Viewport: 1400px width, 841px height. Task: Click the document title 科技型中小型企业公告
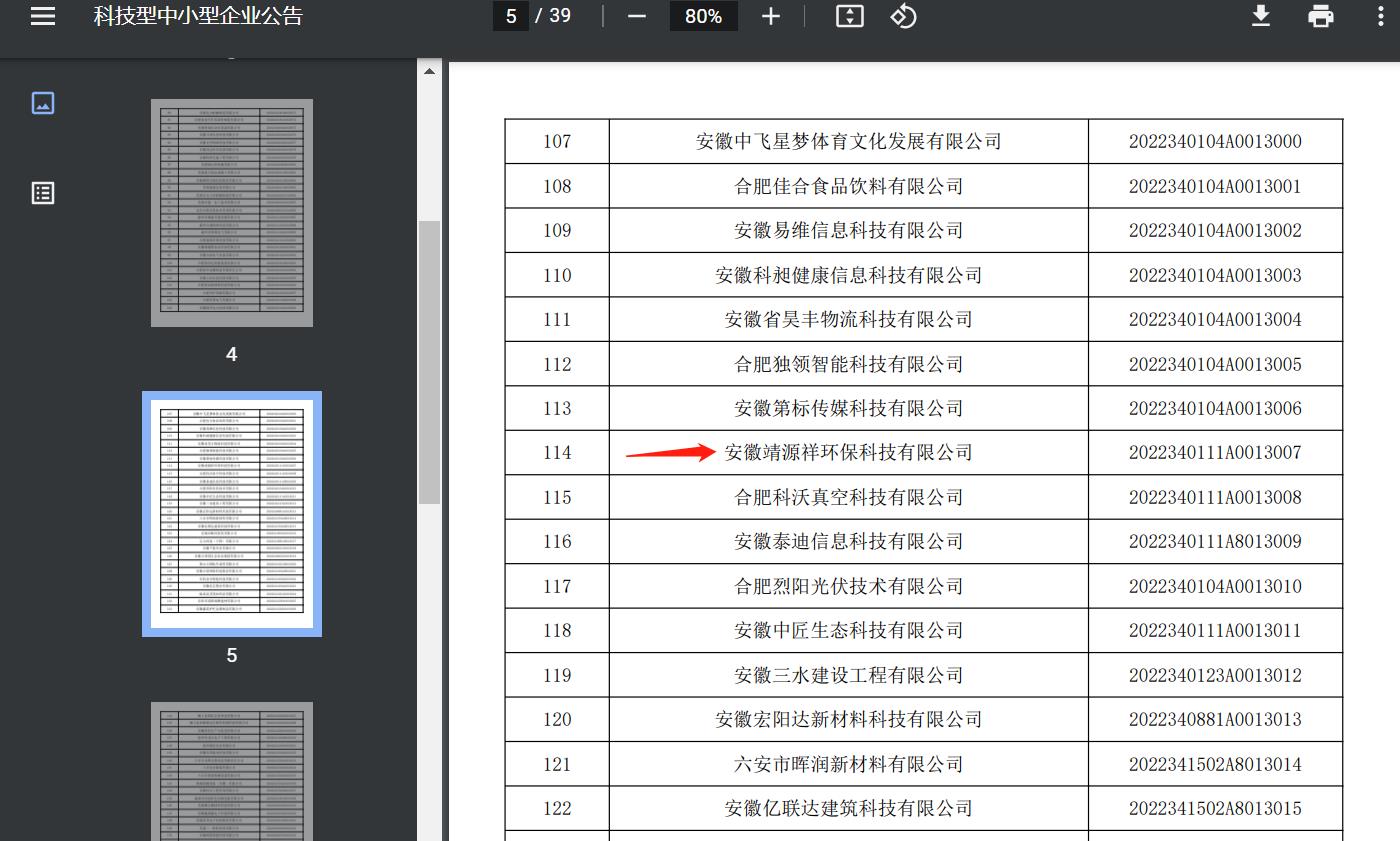point(198,16)
